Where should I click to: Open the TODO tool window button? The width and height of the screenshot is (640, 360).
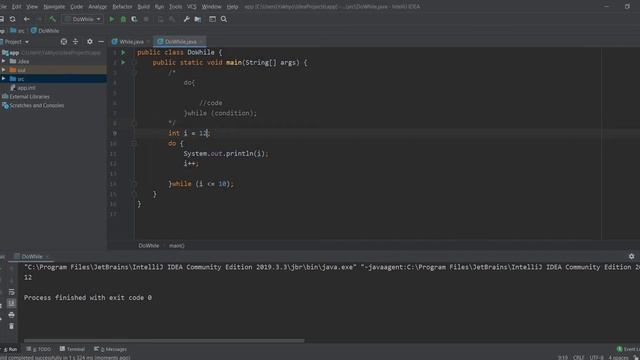(x=38, y=349)
